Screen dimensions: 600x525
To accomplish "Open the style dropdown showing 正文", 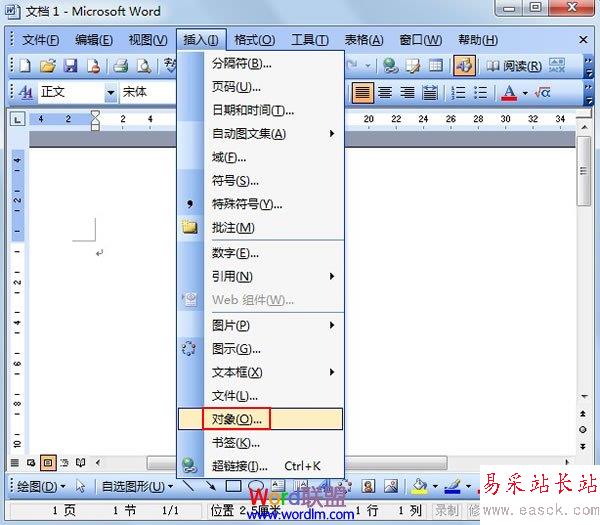I will coord(111,93).
